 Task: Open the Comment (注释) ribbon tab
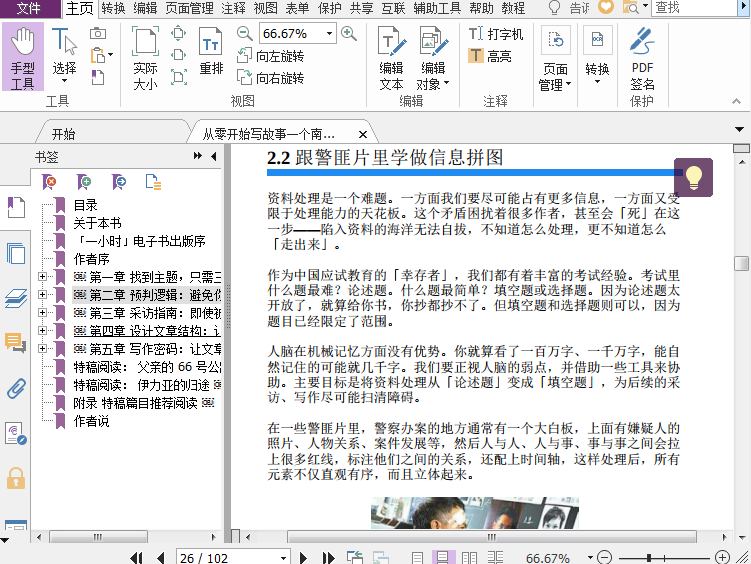pyautogui.click(x=233, y=8)
